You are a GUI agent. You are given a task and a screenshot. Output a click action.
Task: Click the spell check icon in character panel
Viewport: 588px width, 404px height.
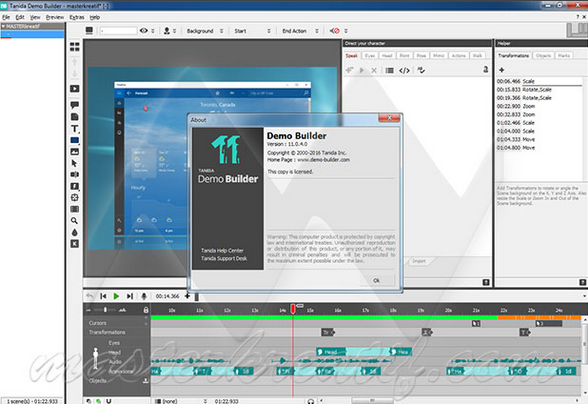421,70
